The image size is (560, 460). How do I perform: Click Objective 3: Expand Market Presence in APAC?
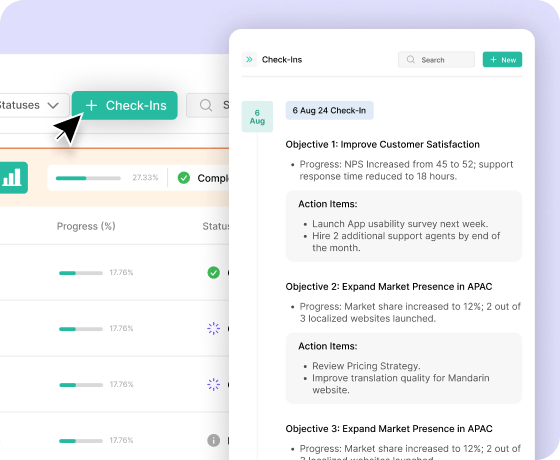point(389,429)
